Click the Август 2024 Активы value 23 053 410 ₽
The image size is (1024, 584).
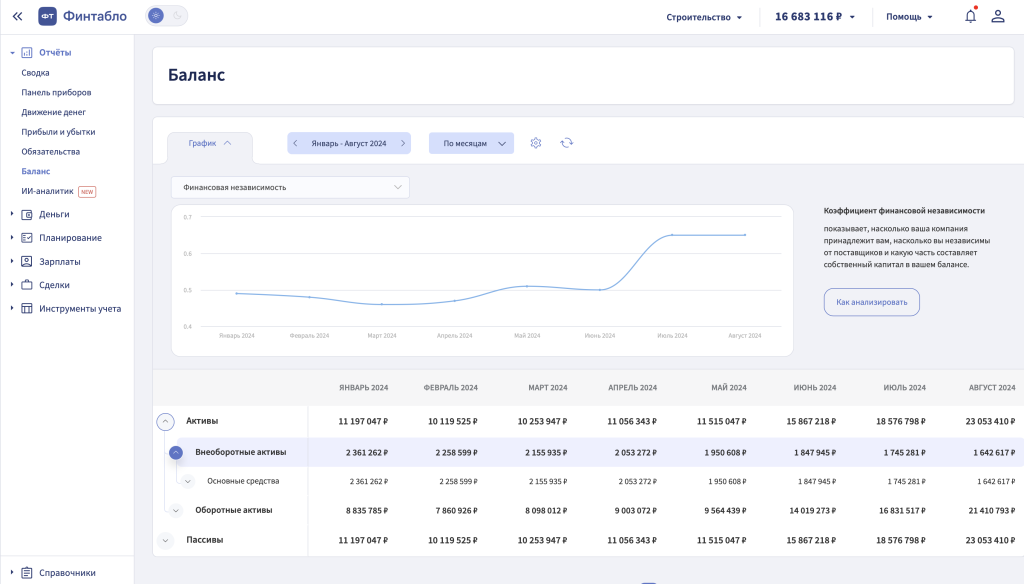coord(991,421)
